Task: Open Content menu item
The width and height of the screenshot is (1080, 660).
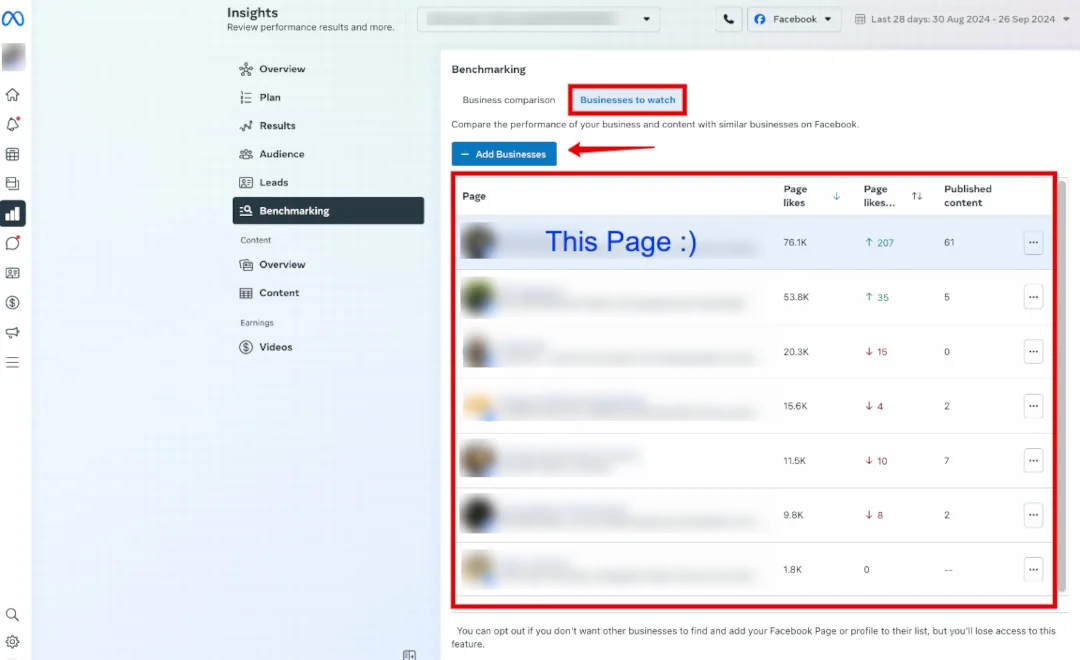Action: pos(329,293)
